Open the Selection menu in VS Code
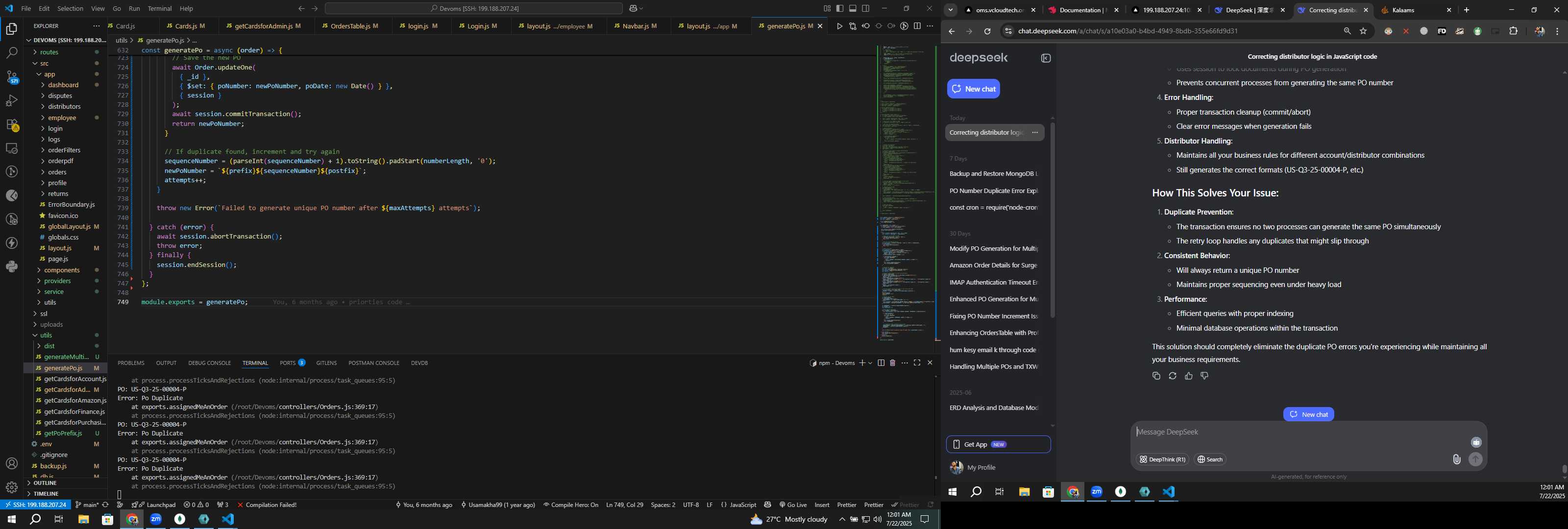 click(x=70, y=8)
